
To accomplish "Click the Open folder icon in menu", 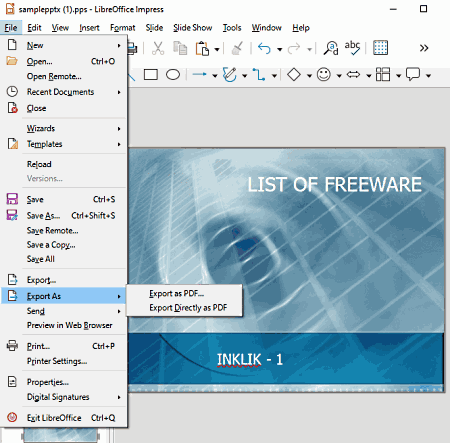I will coord(12,61).
